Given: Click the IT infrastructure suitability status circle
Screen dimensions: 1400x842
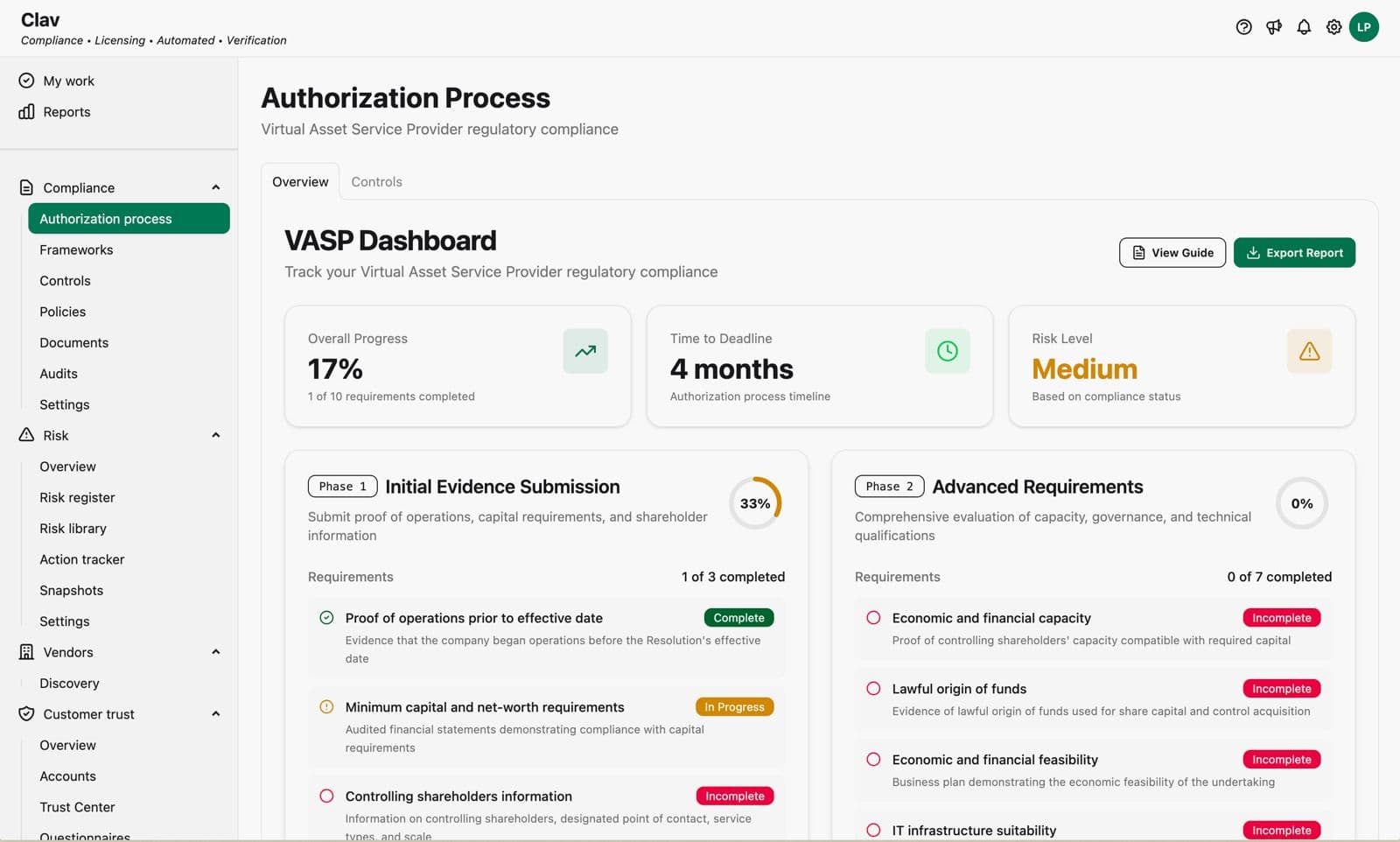Looking at the screenshot, I should point(873,830).
